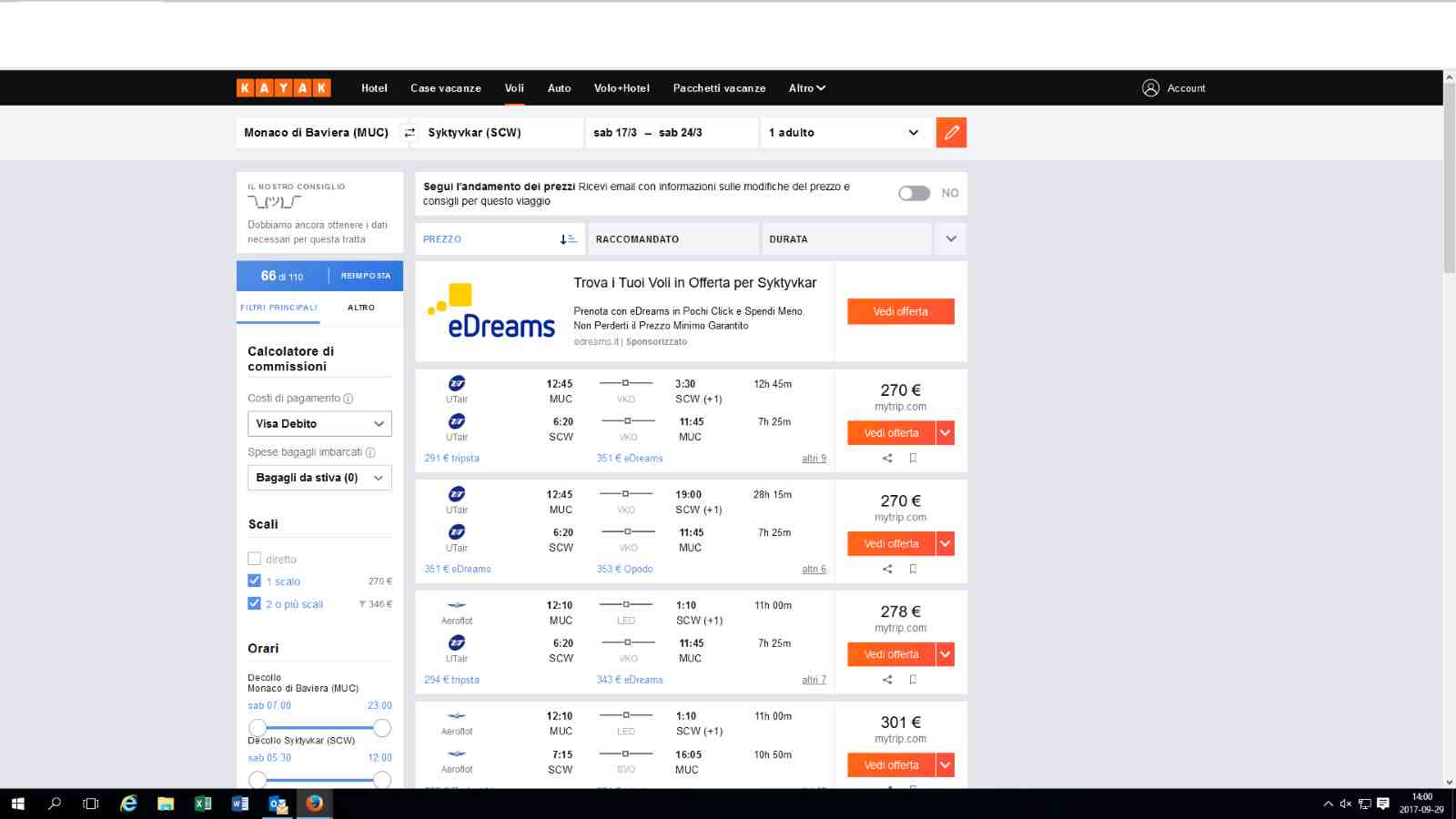Click Vedi offerta on the eDreams ad
Screen dimensions: 1456x819
901,311
